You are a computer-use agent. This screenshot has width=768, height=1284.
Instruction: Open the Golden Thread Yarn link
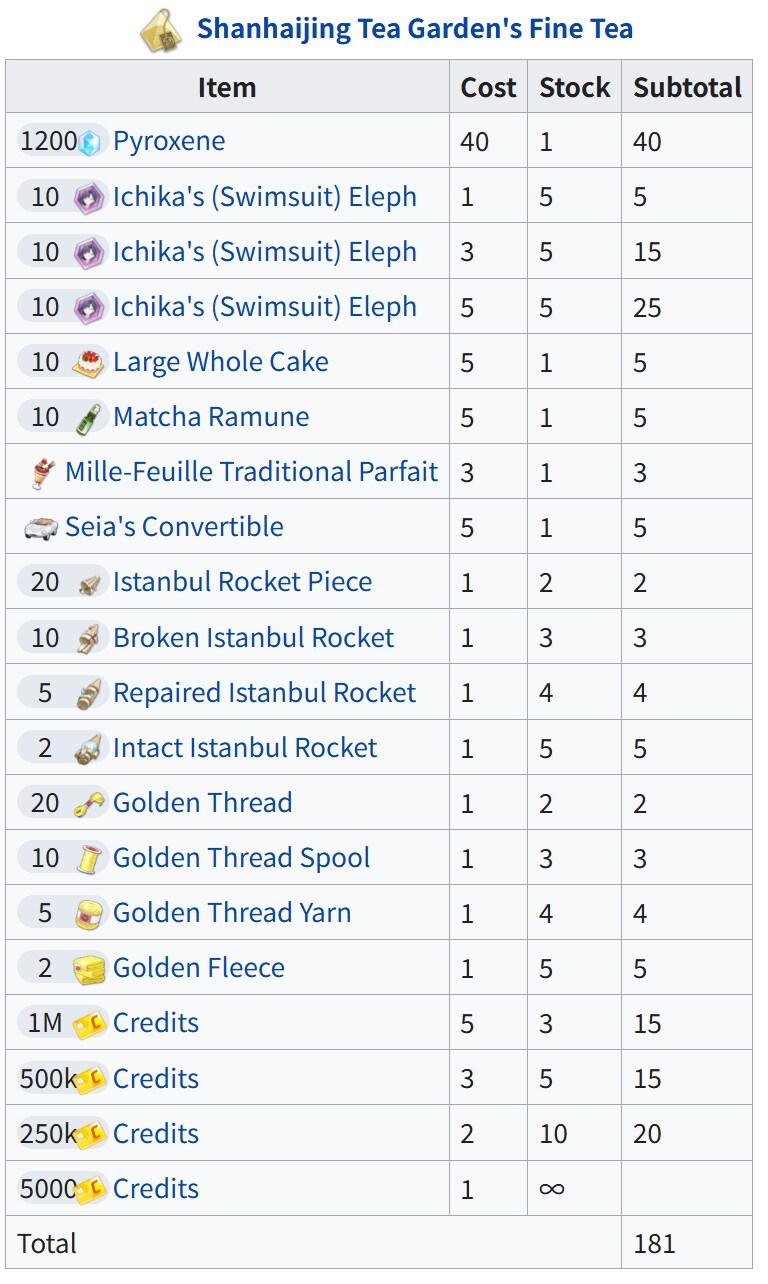[231, 913]
